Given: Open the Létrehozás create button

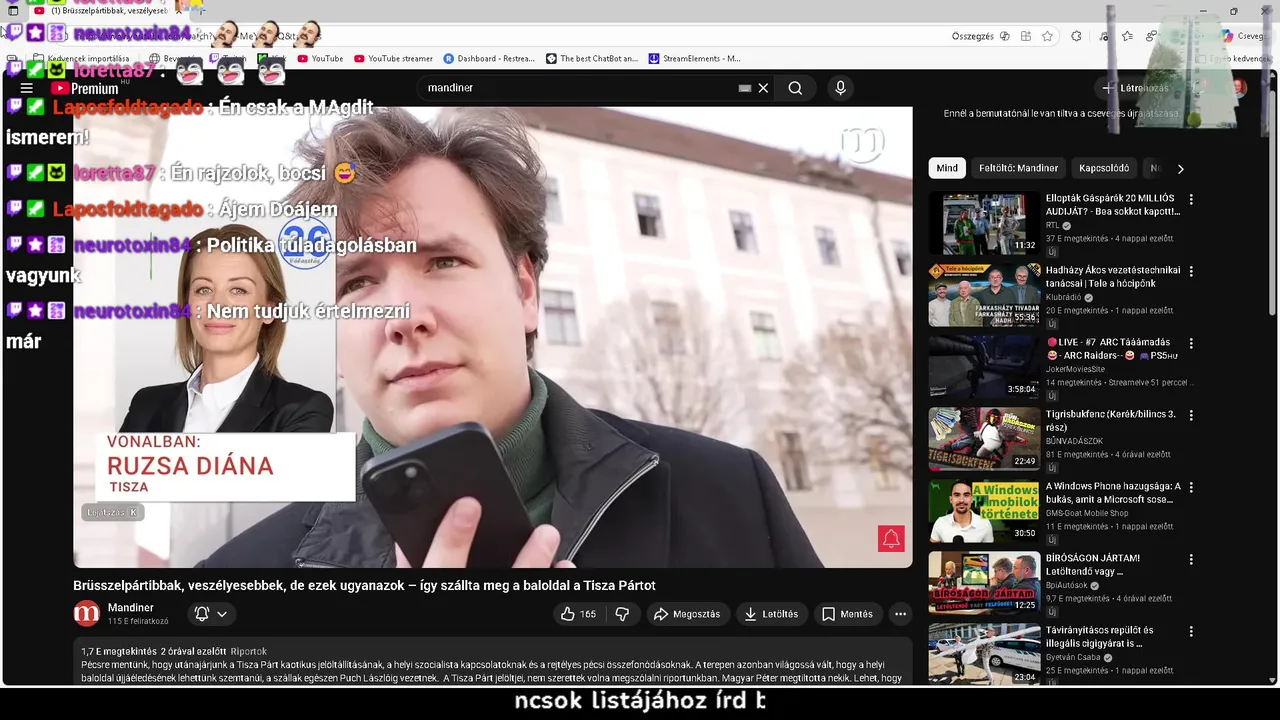Looking at the screenshot, I should pos(1135,88).
